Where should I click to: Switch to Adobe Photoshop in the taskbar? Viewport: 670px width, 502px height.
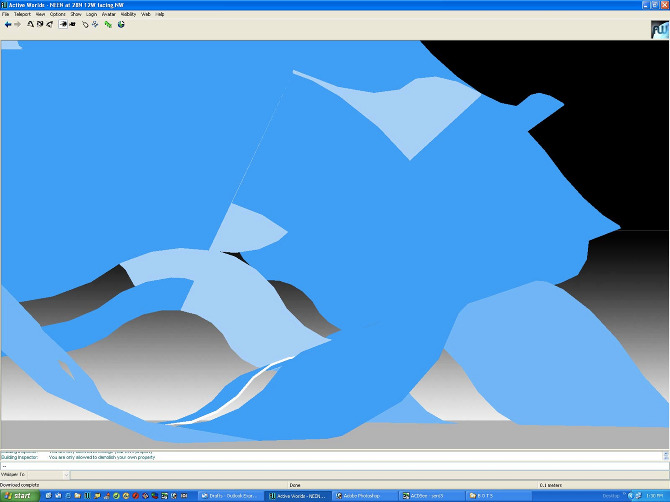pos(363,495)
